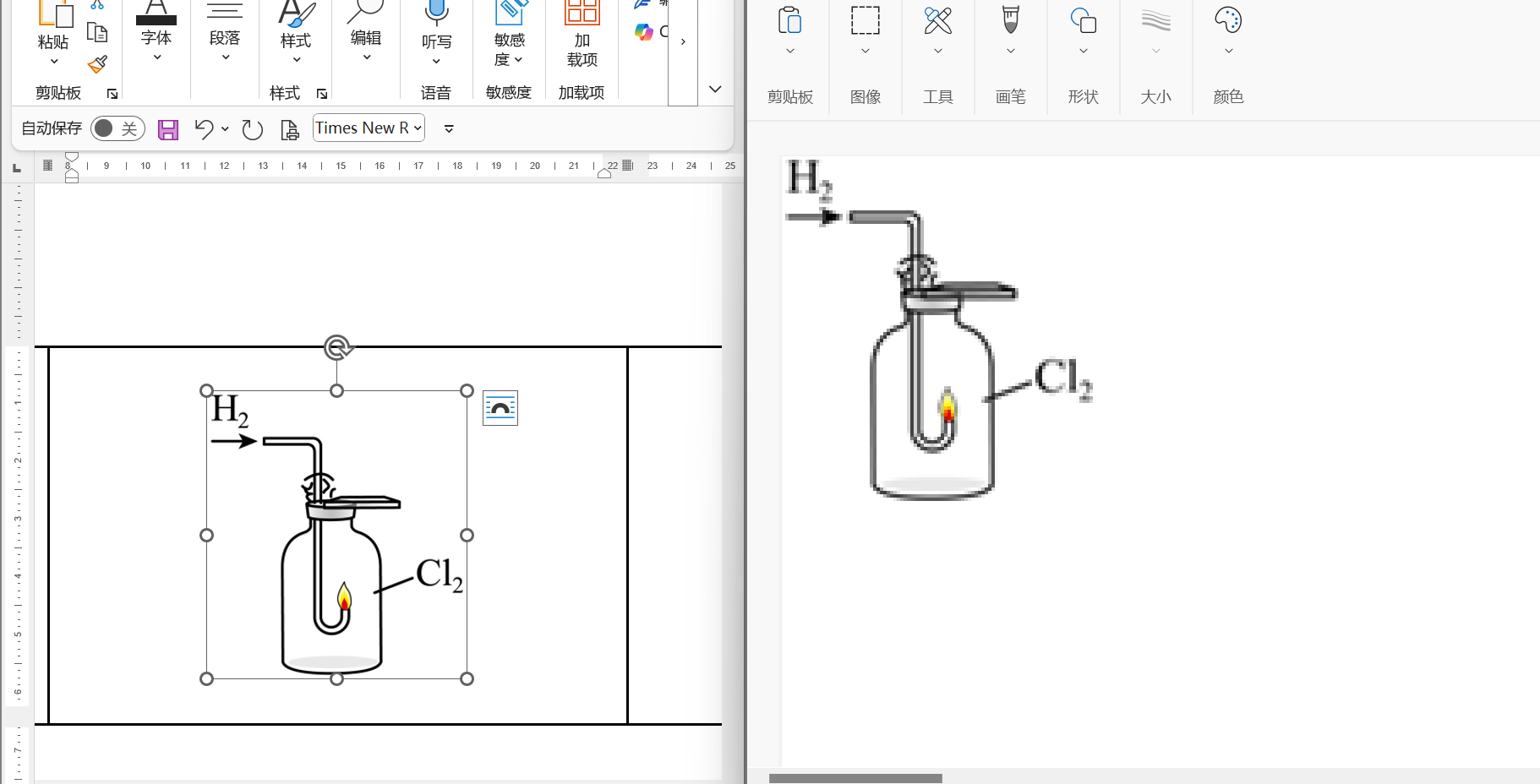Expand the Paint 形状 dropdown chevron
The image size is (1540, 784).
(x=1084, y=52)
